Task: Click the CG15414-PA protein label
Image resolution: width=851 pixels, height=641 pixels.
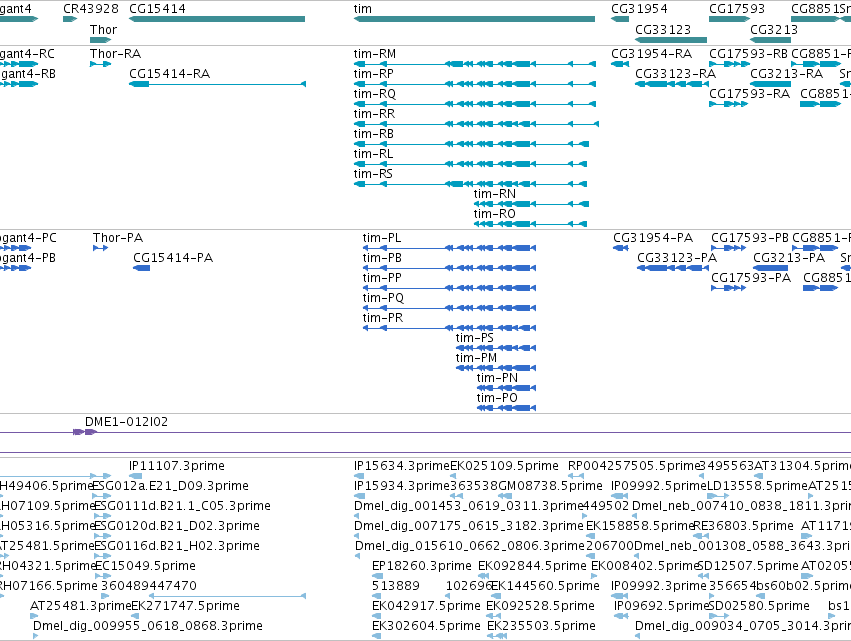Action: (173, 258)
